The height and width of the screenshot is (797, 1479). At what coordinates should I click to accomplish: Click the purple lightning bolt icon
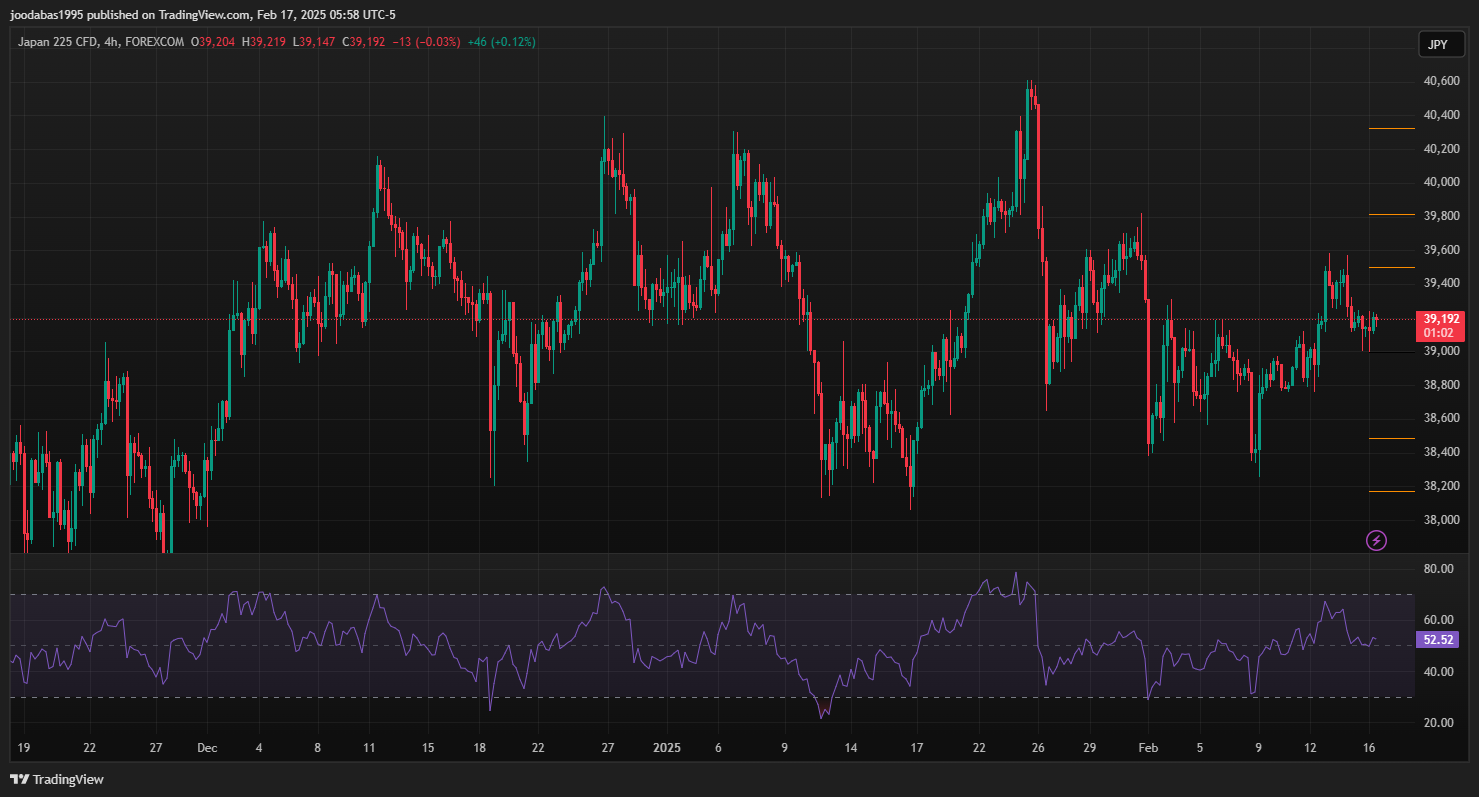click(1377, 541)
